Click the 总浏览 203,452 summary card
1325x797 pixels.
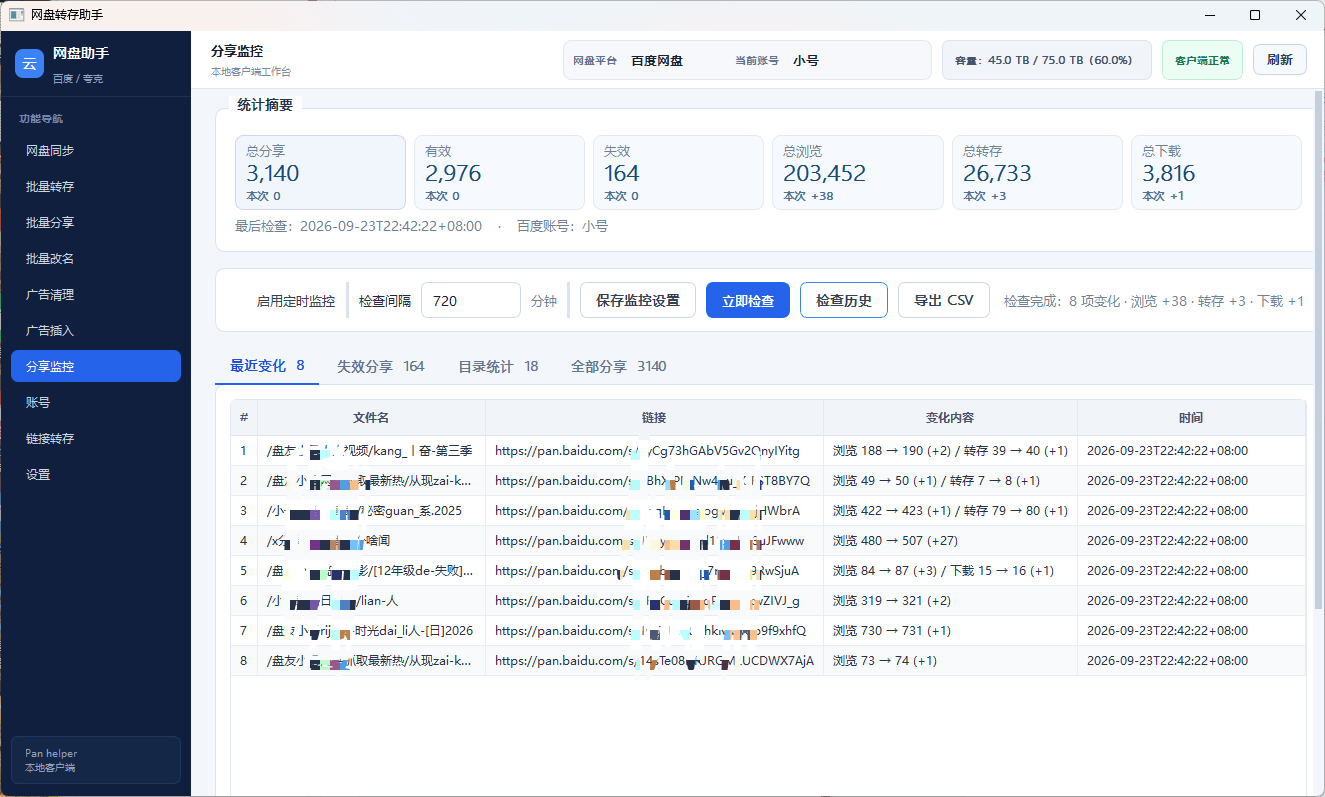coord(858,172)
